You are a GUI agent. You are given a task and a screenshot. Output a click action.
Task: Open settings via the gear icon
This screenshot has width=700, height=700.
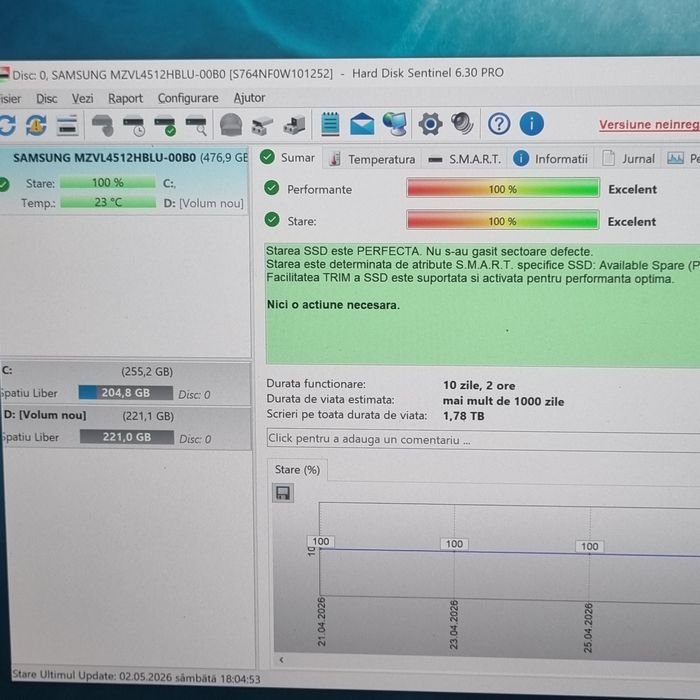[x=430, y=124]
